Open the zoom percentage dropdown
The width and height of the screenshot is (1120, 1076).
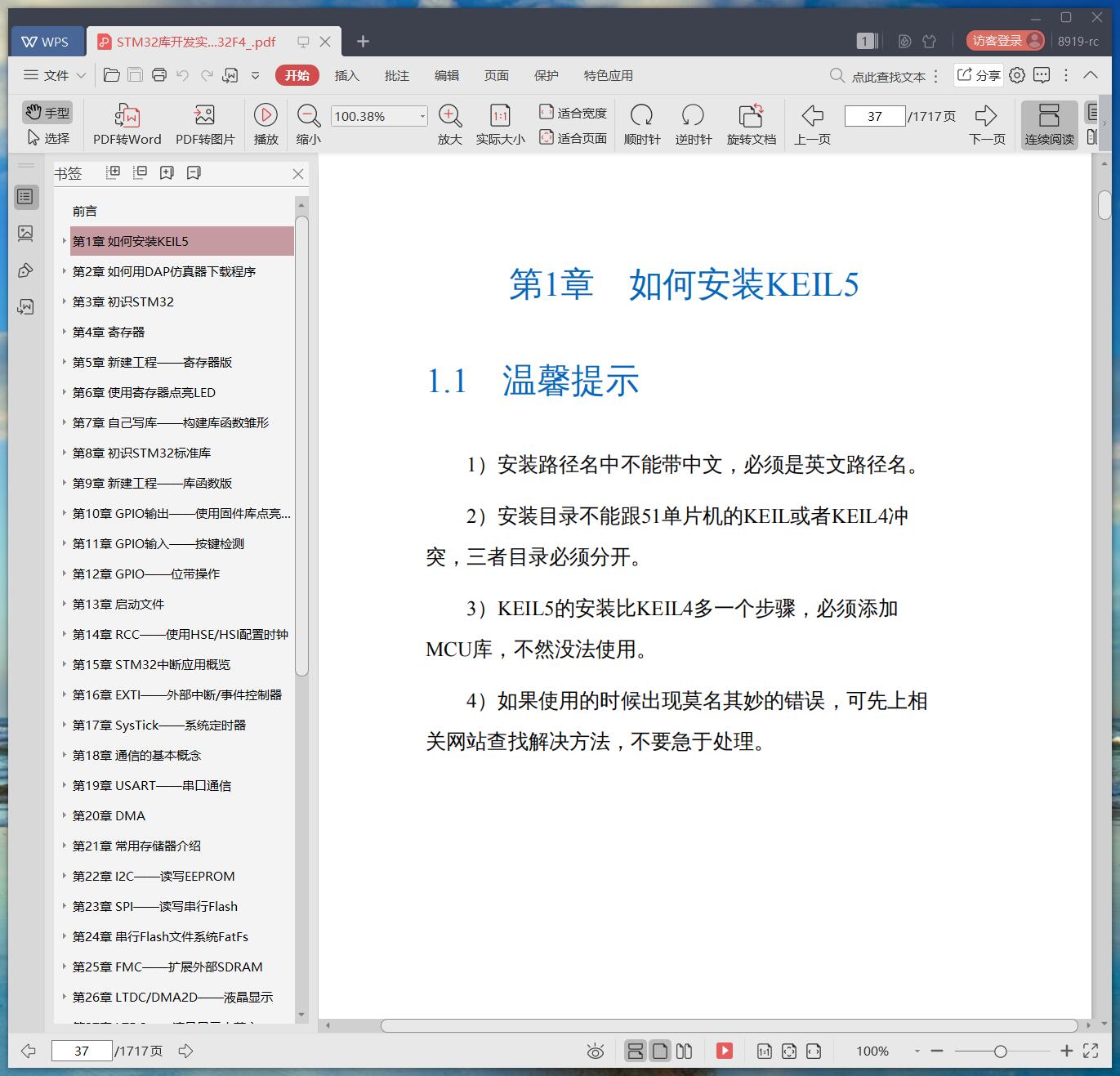[x=422, y=116]
